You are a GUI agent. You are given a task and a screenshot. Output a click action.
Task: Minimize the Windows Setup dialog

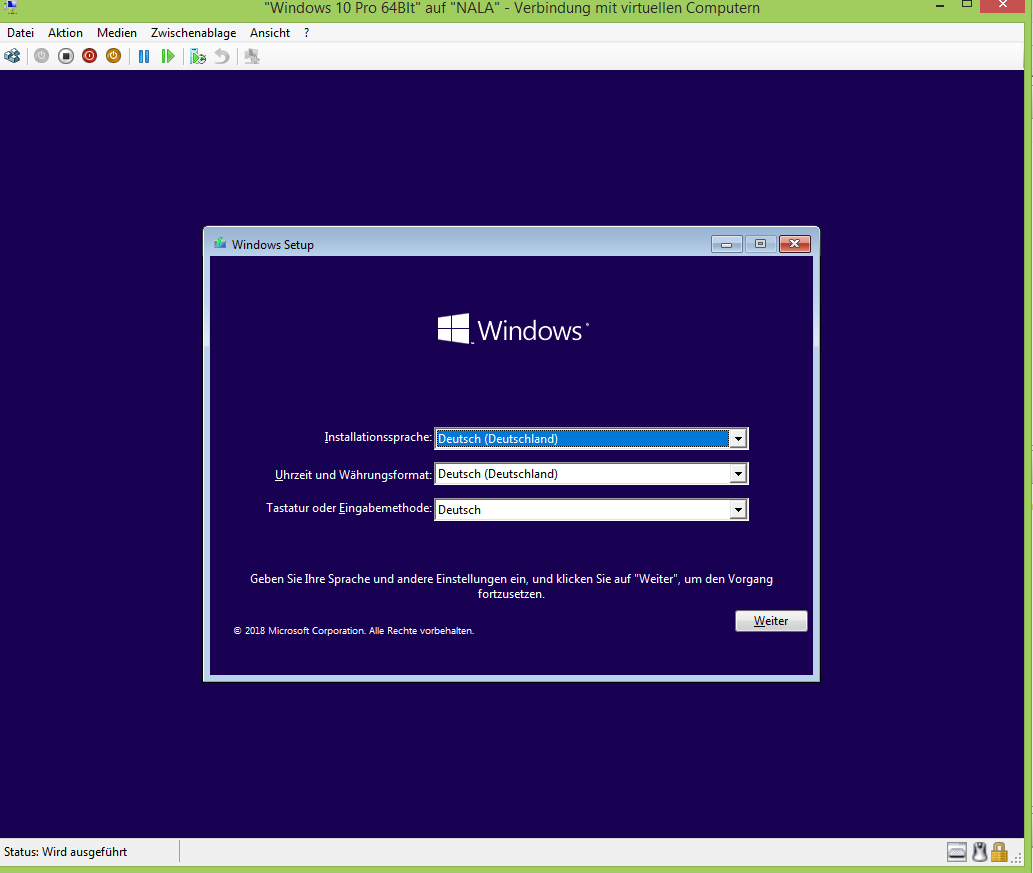pyautogui.click(x=727, y=244)
